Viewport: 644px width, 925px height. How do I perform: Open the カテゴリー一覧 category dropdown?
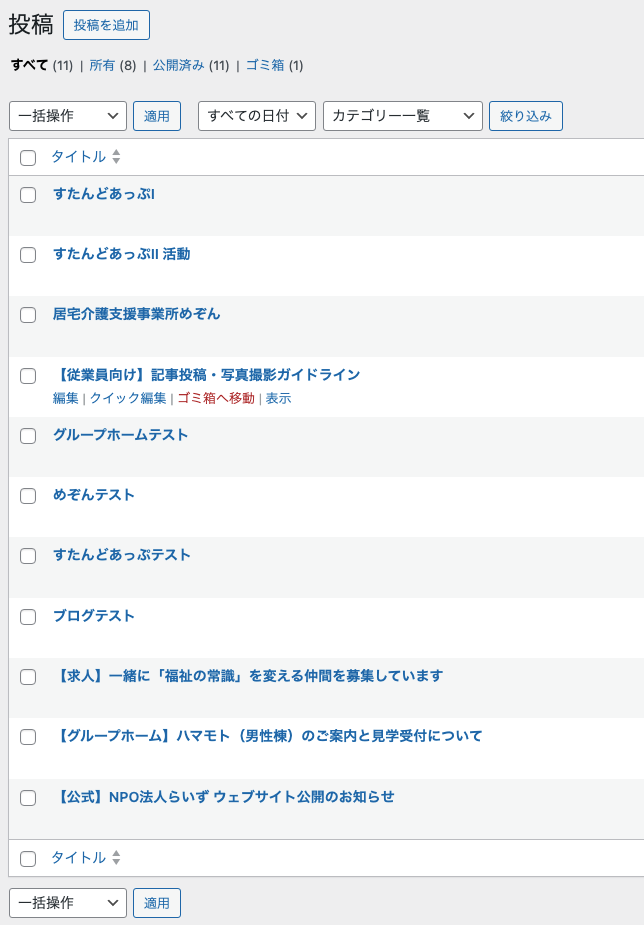point(403,116)
